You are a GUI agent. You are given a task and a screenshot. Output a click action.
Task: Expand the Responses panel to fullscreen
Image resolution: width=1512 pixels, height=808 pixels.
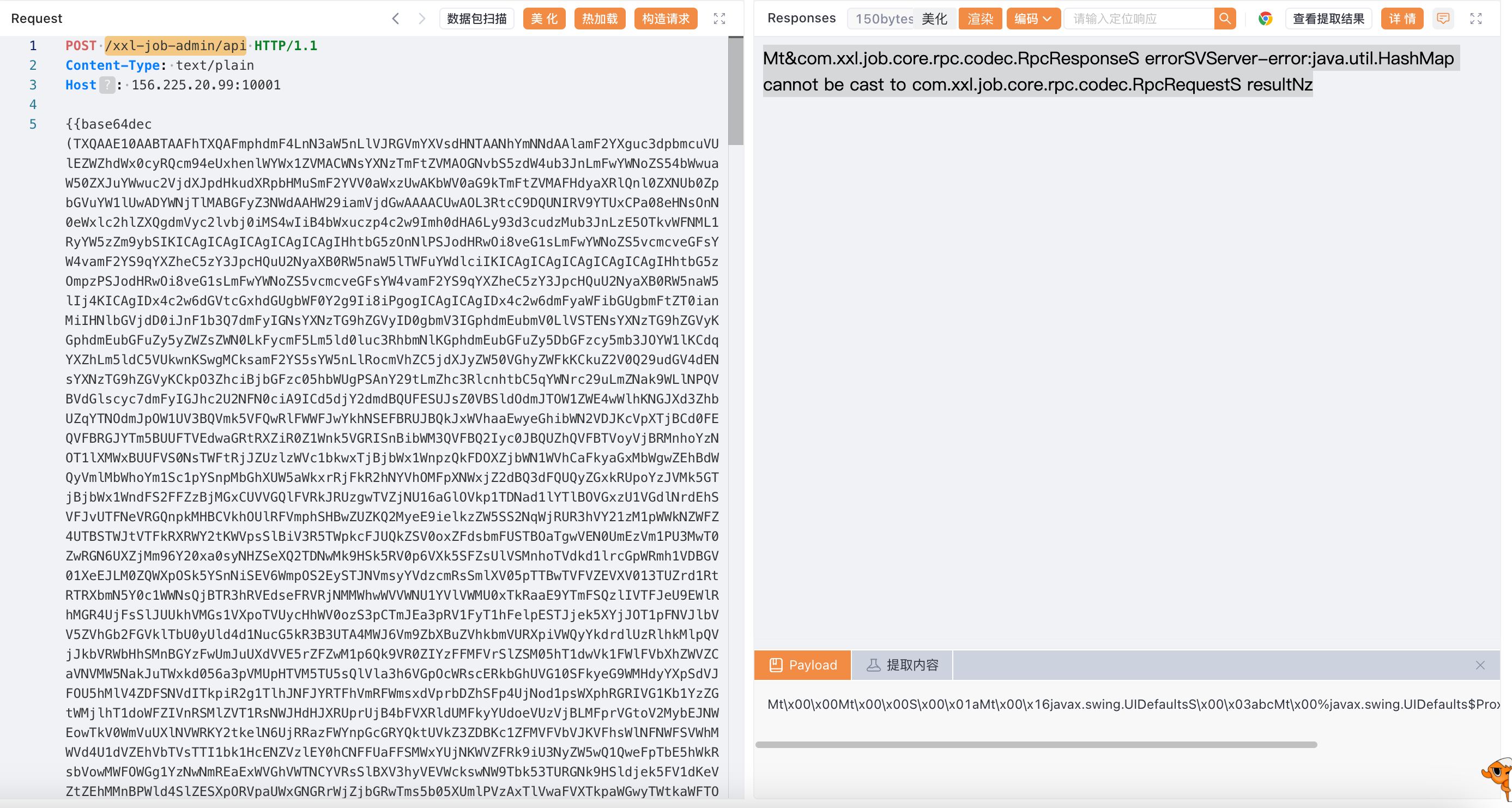pos(1475,19)
